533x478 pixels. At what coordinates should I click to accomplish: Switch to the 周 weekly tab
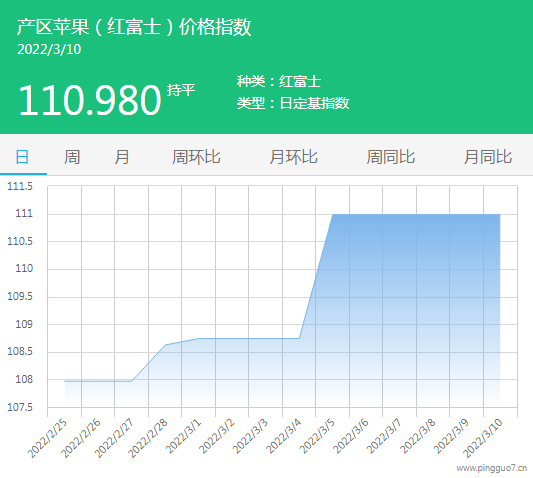72,157
